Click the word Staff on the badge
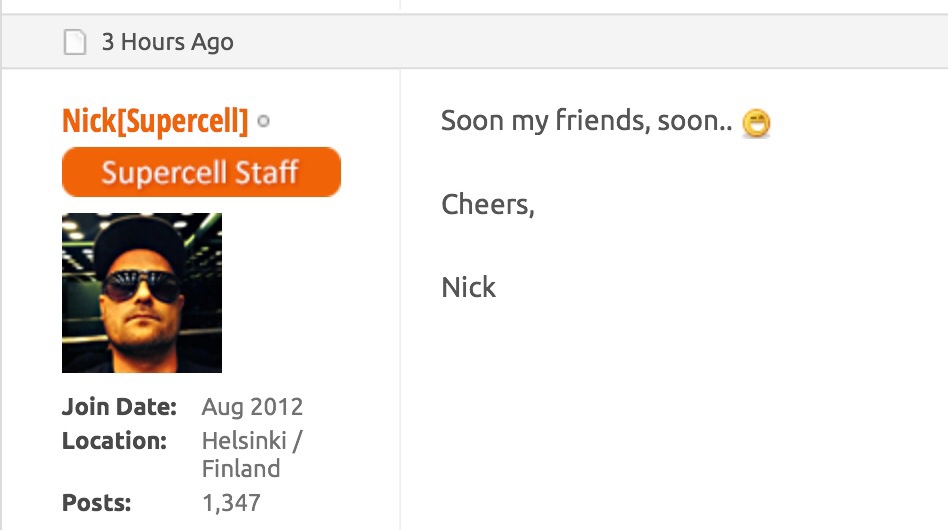The image size is (948, 530). click(267, 173)
